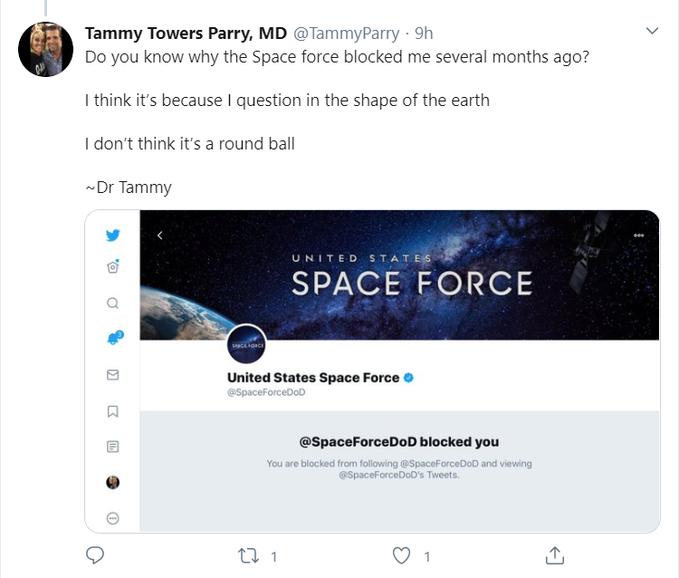Click the messages envelope icon
This screenshot has width=679, height=578.
coord(113,375)
